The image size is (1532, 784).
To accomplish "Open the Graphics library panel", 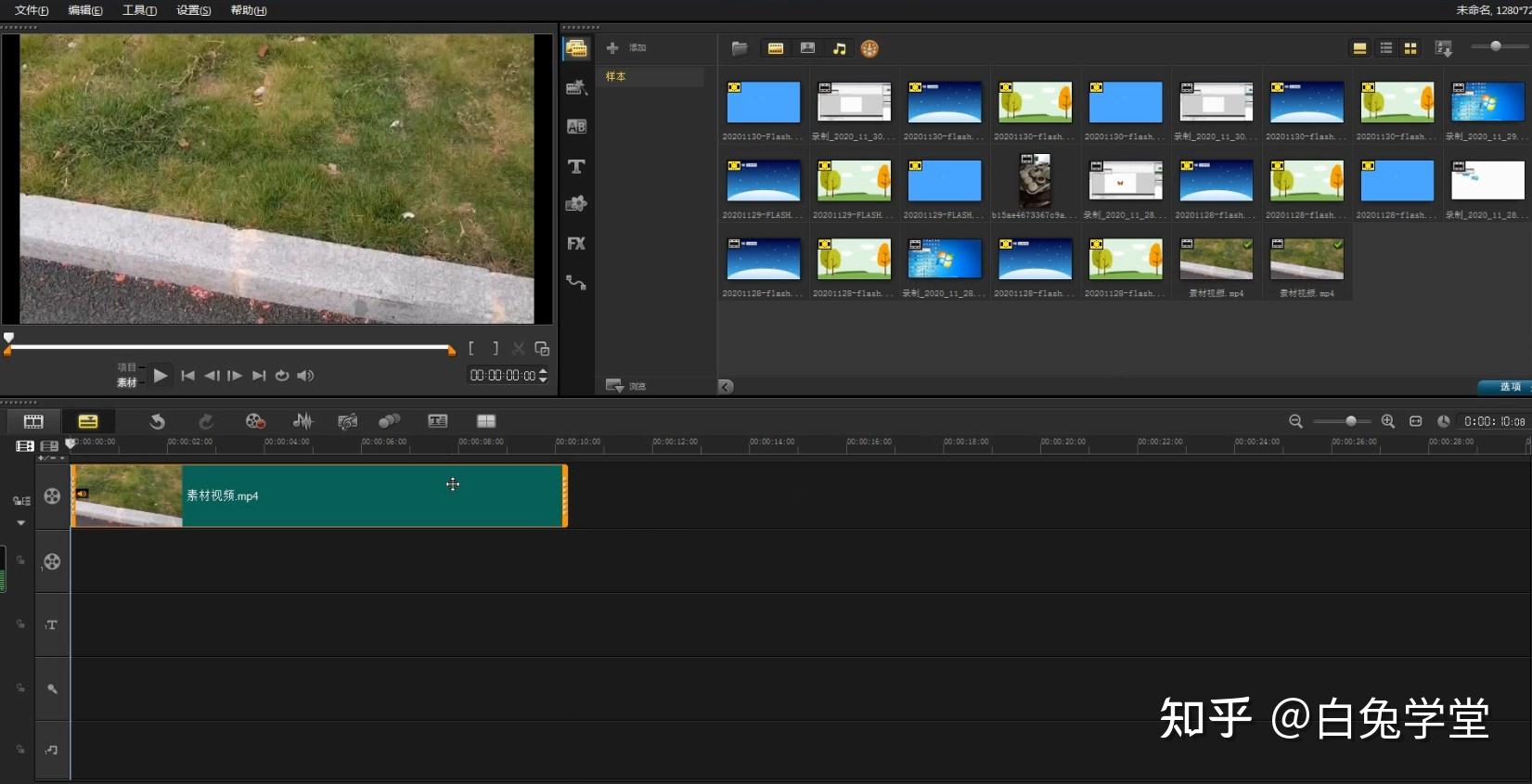I will (576, 204).
